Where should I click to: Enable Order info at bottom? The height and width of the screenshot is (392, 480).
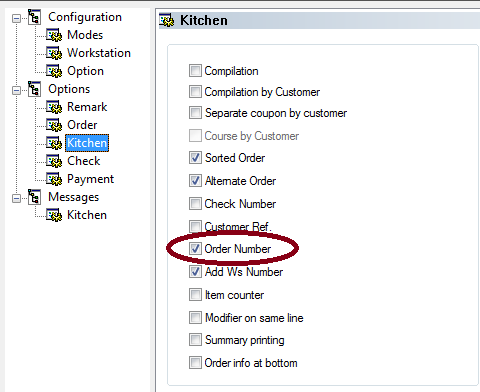click(195, 363)
